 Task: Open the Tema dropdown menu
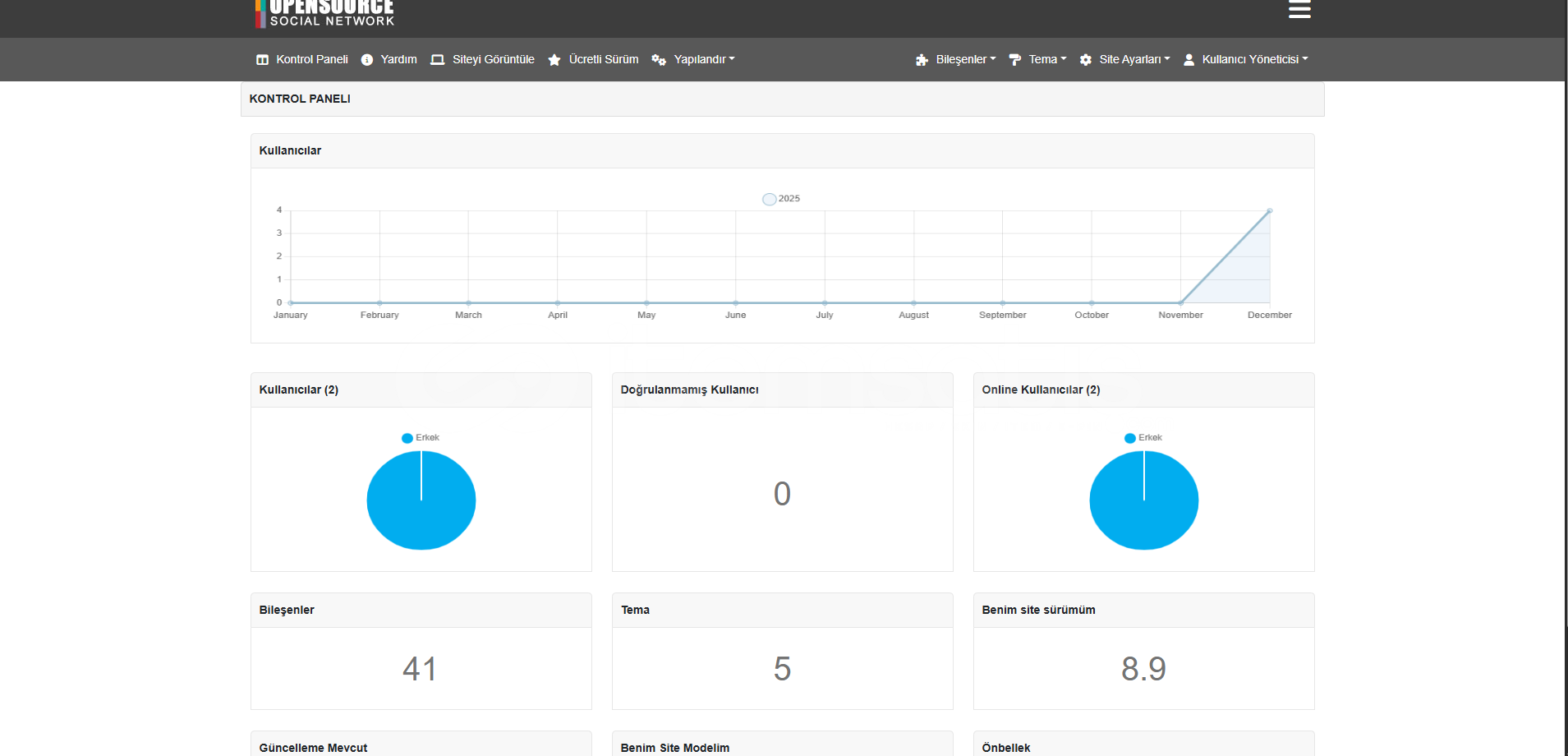[x=1046, y=59]
